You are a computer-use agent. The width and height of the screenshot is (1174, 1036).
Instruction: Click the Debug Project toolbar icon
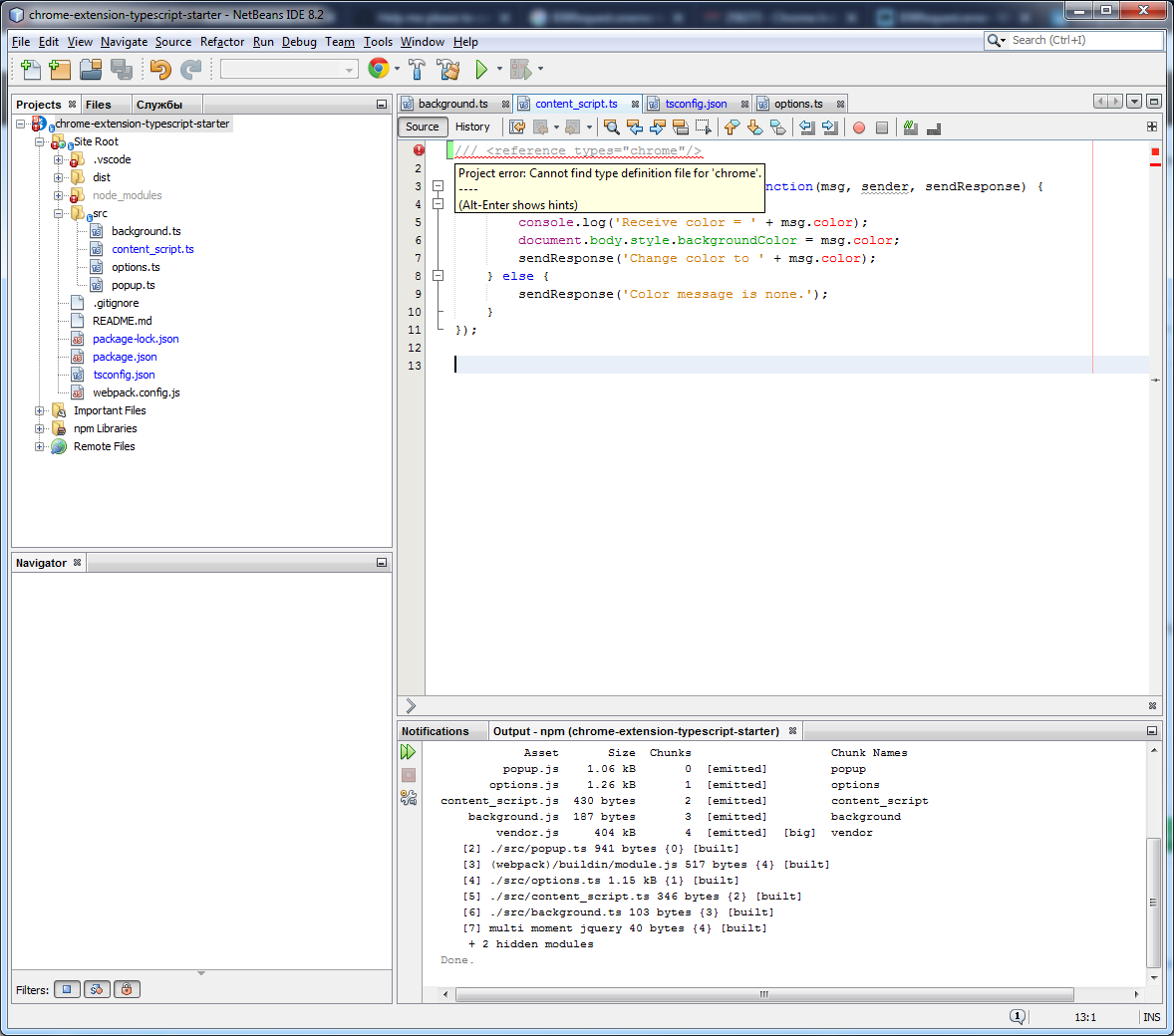(x=520, y=70)
